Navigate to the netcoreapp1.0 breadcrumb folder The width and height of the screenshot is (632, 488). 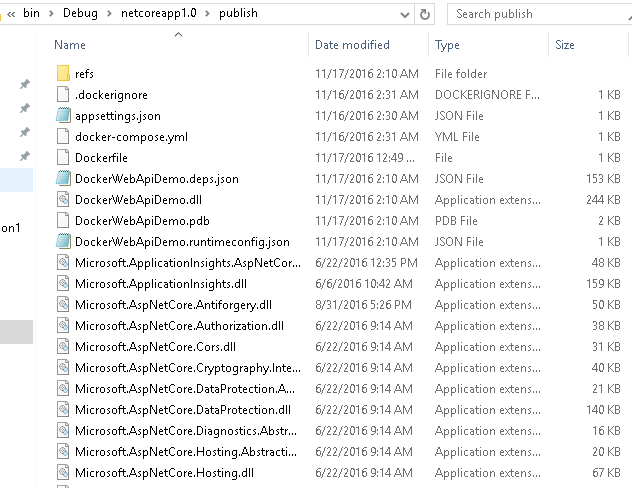159,13
